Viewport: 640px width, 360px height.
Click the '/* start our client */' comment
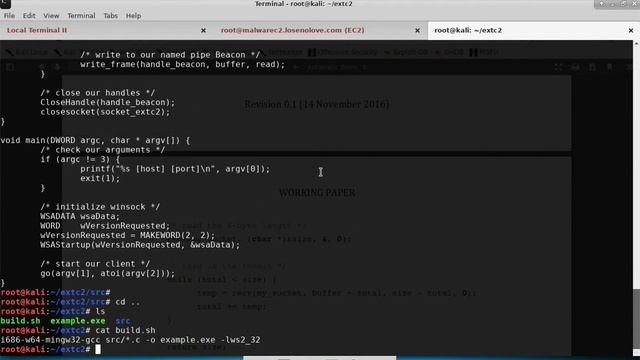[95, 264]
